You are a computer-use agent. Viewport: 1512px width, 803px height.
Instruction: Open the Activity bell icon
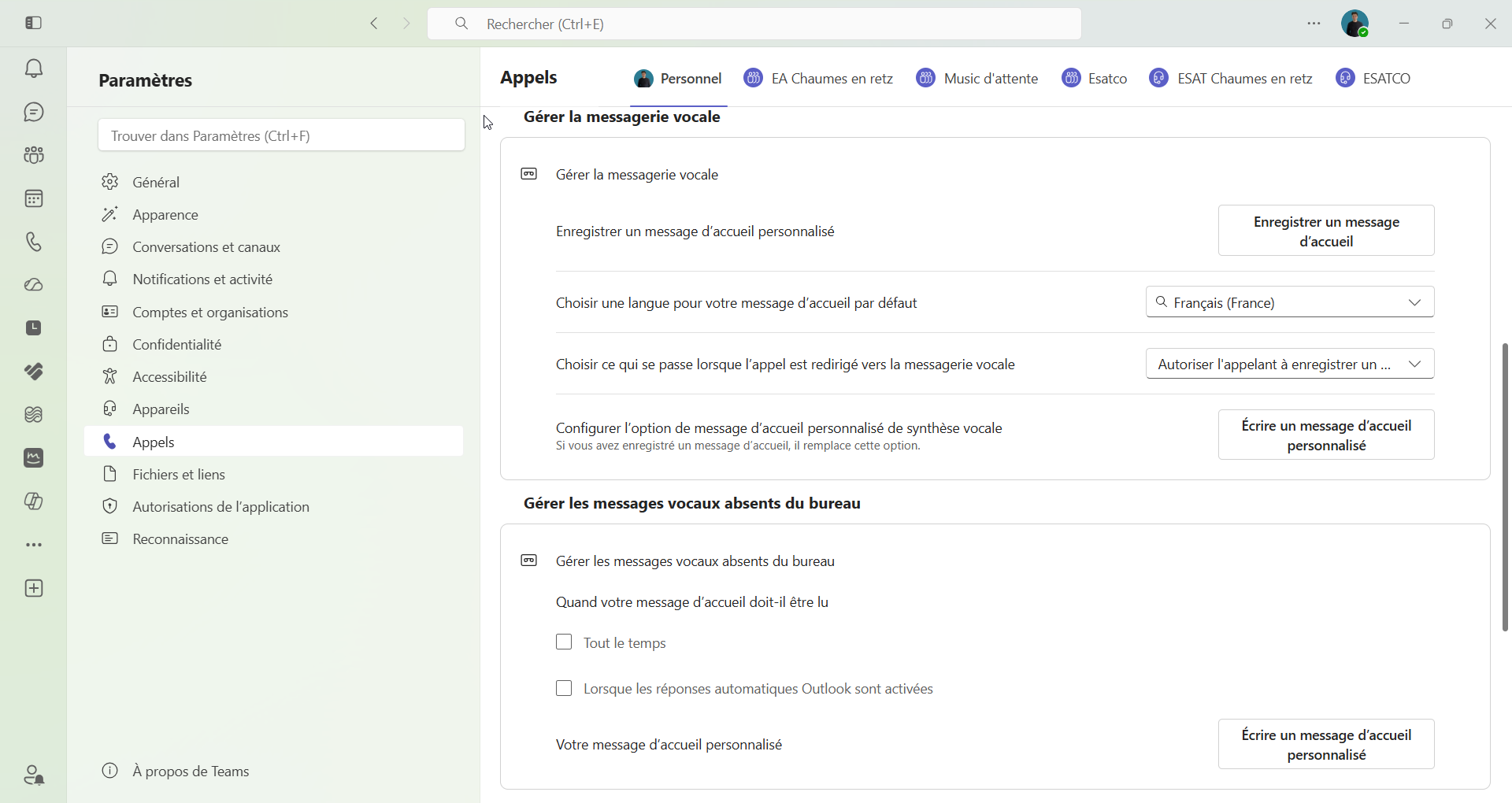click(x=34, y=69)
